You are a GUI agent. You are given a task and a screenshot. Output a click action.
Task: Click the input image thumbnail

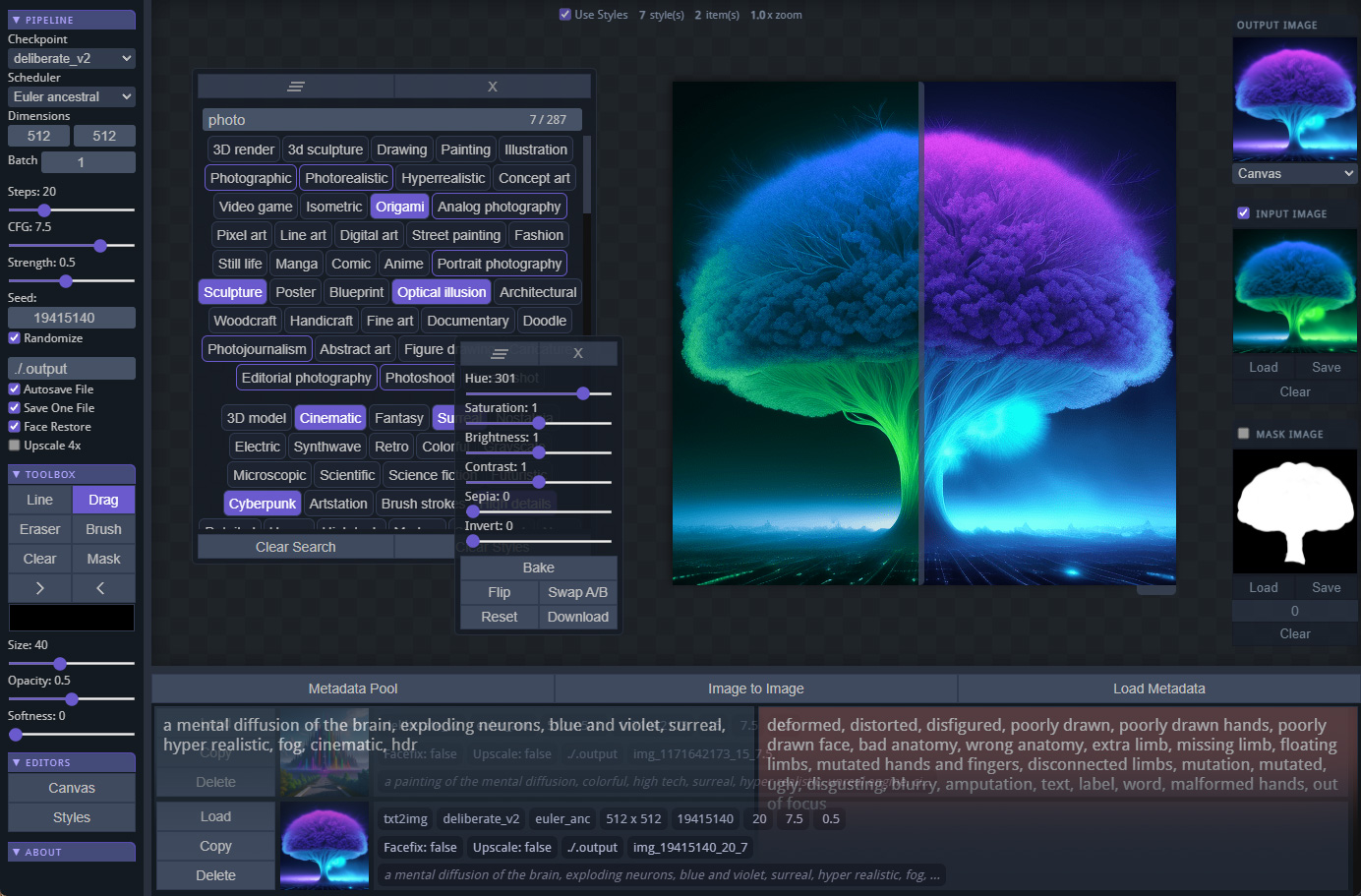coord(1294,291)
